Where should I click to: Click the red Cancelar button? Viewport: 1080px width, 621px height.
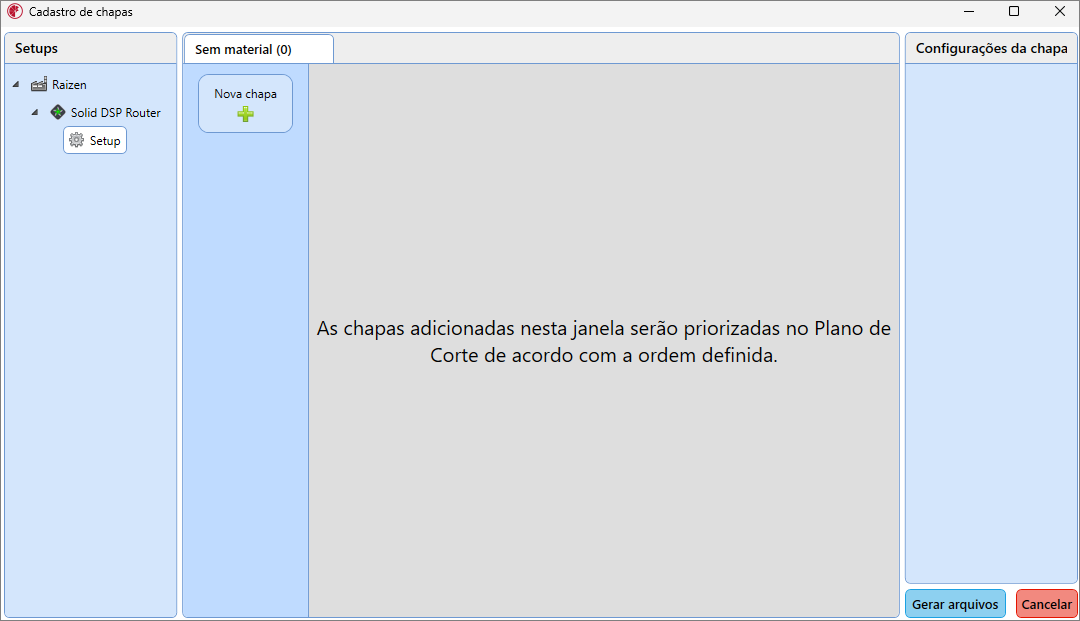tap(1046, 604)
